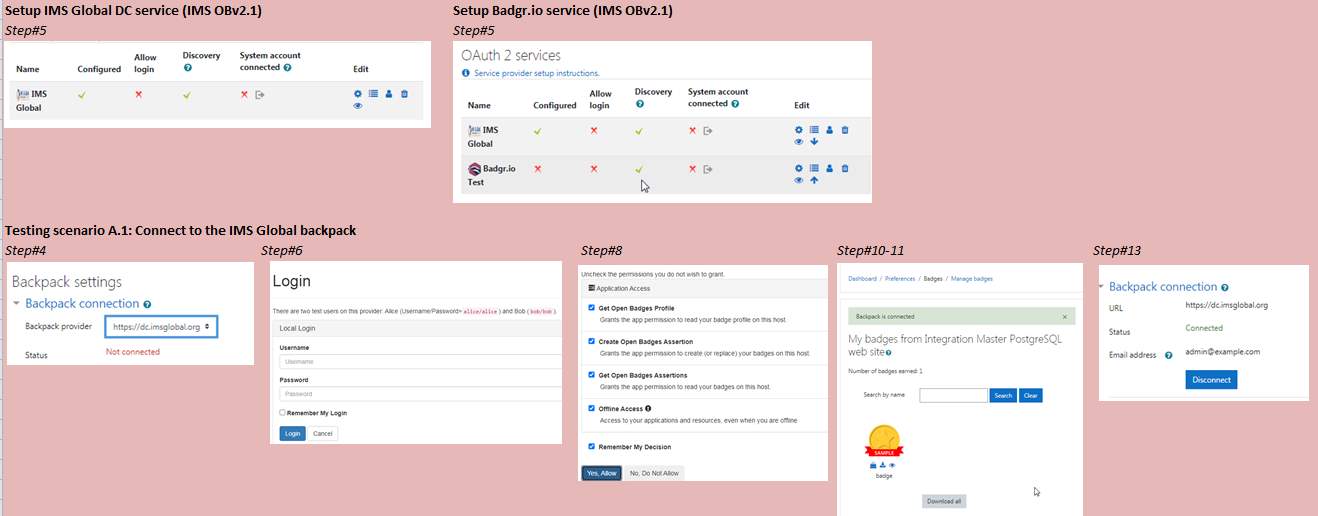Open user mapping icon for IMS Global in OAuth 2 services

[x=830, y=130]
